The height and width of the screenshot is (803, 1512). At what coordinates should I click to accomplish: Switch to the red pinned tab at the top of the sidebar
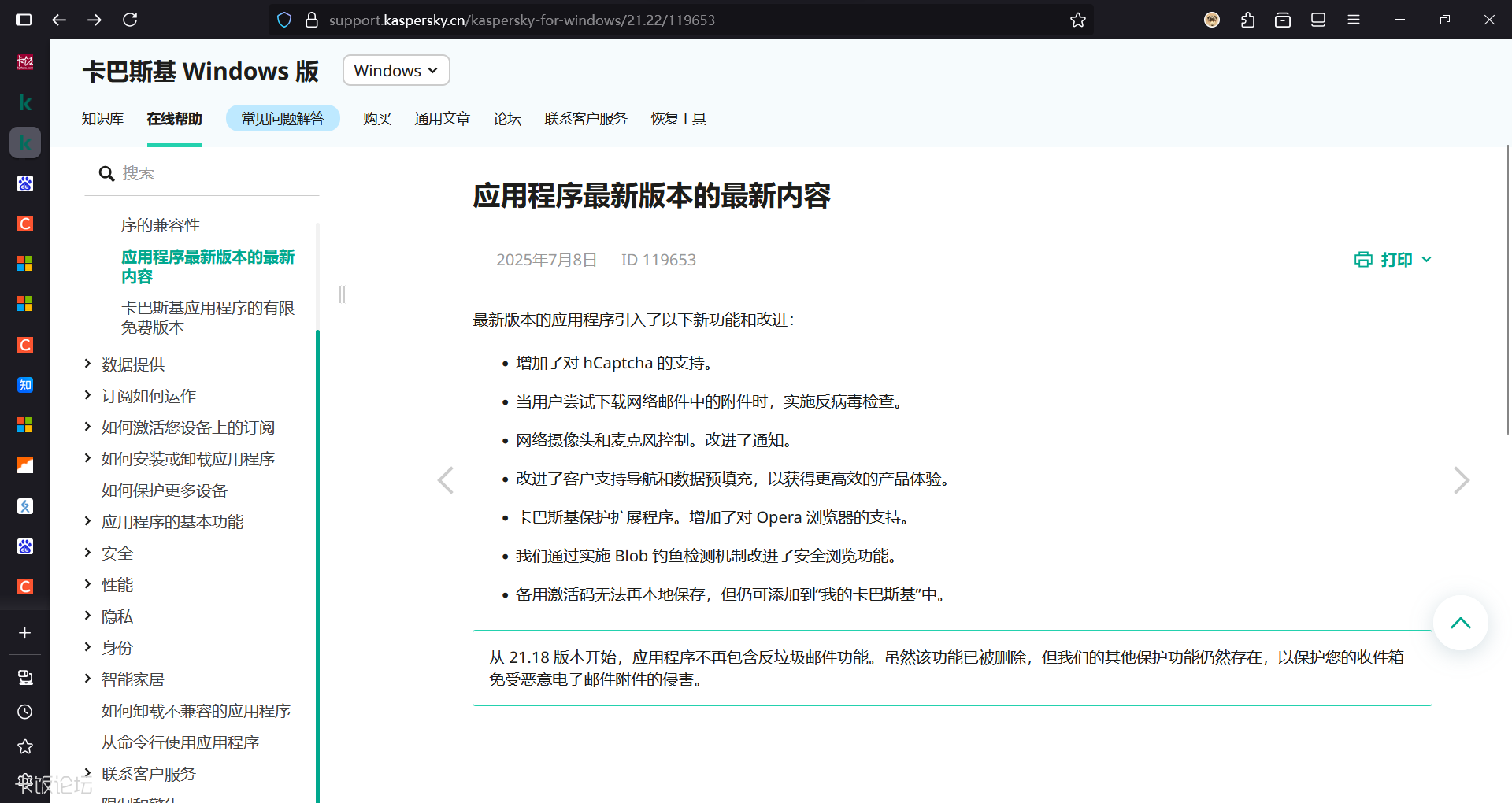point(25,62)
